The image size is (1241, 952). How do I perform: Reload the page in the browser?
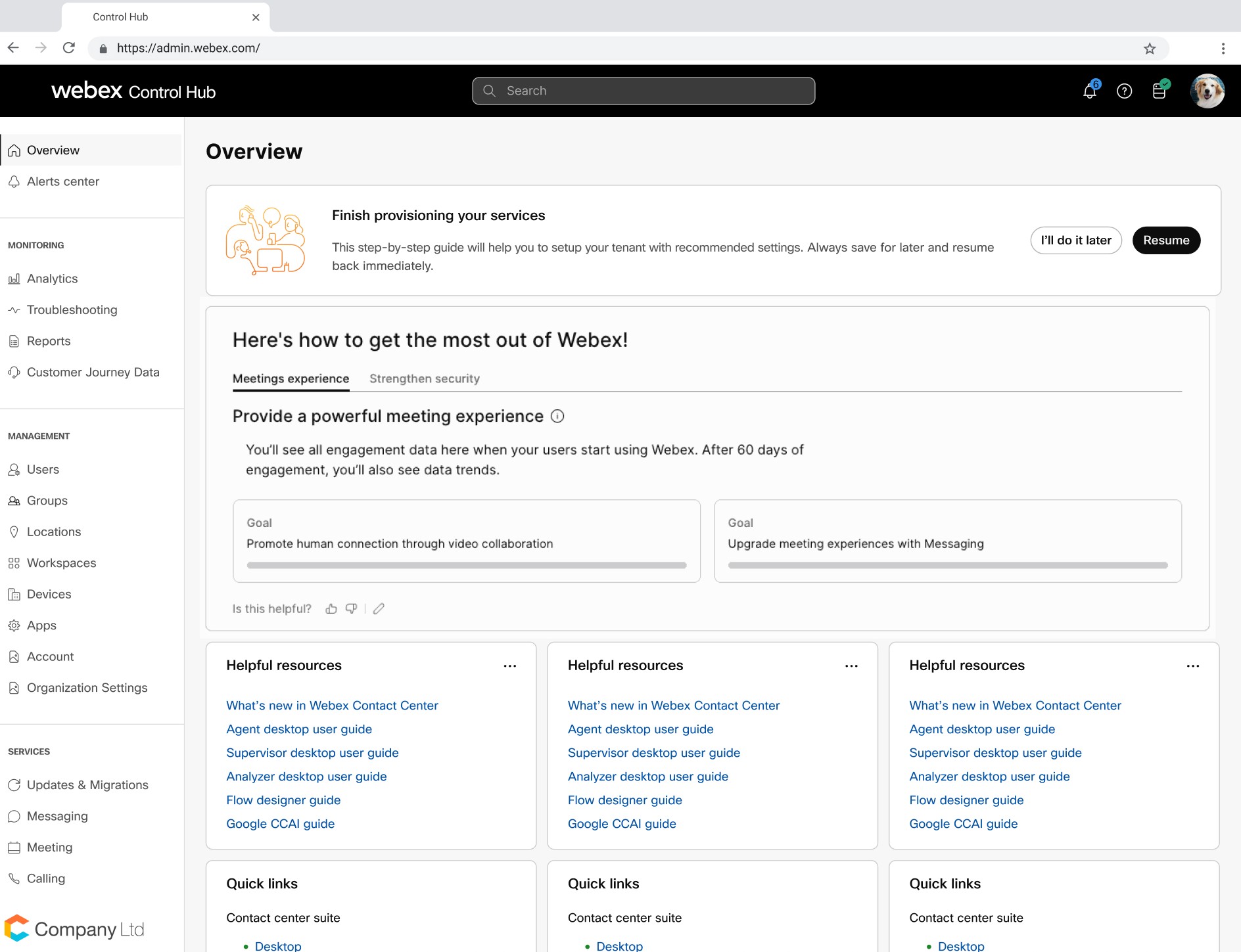coord(69,48)
